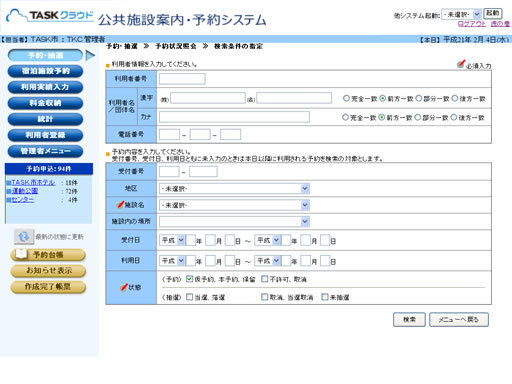512x384 pixels.
Task: Click the 漢字 given name (名) input field
Action: (x=294, y=98)
